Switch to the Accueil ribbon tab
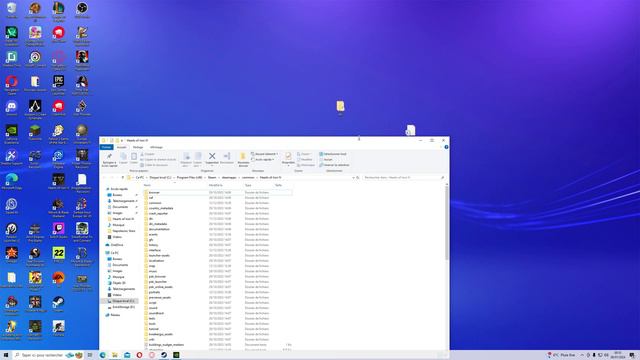This screenshot has width=640, height=360. 122,147
